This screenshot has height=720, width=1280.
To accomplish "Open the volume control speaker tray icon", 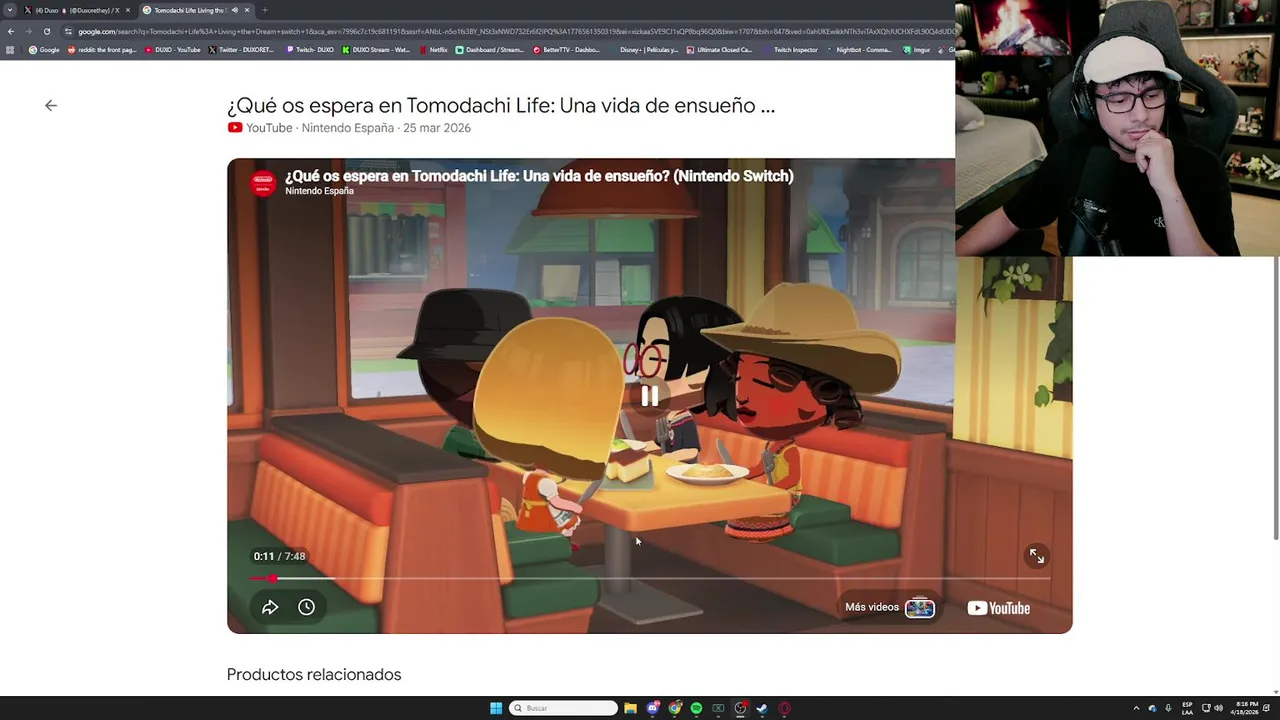I will 1219,708.
